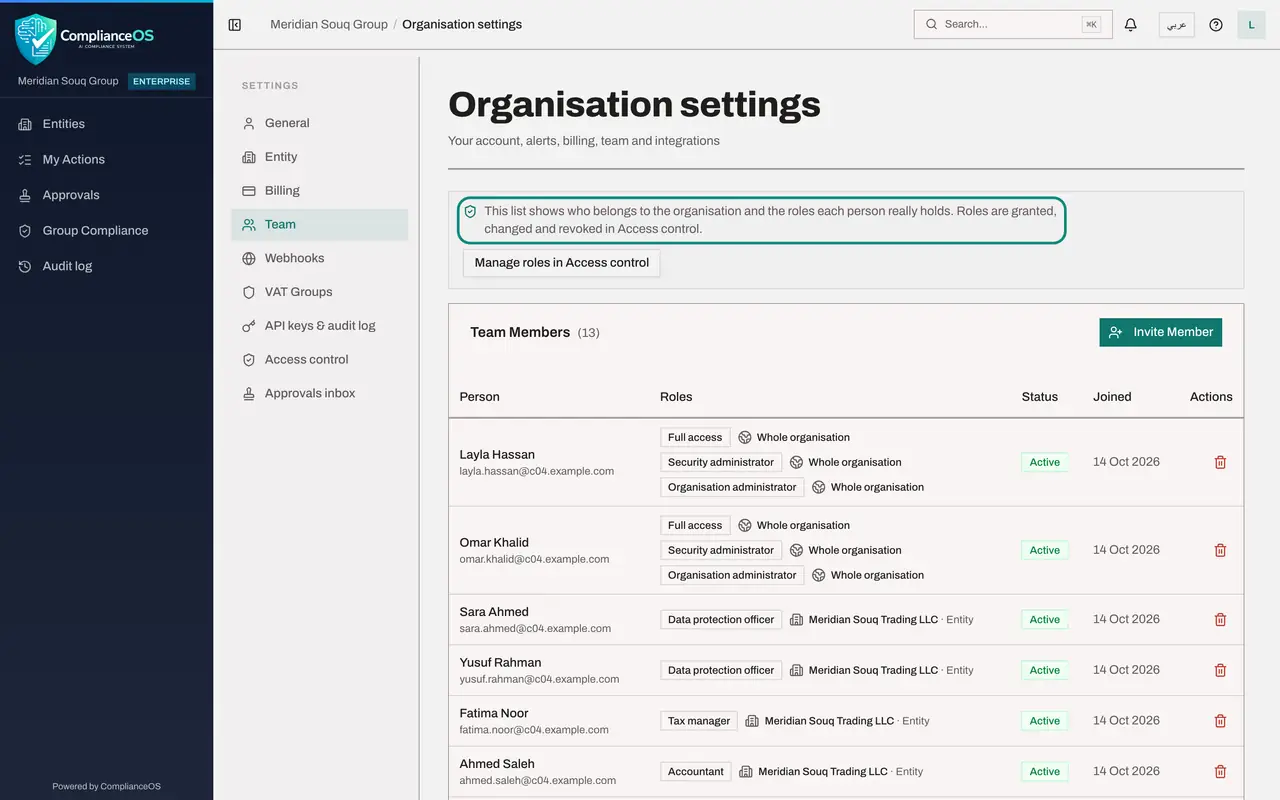This screenshot has width=1280, height=800.
Task: Click layla.hassan@c04.example.com email text
Action: click(537, 471)
